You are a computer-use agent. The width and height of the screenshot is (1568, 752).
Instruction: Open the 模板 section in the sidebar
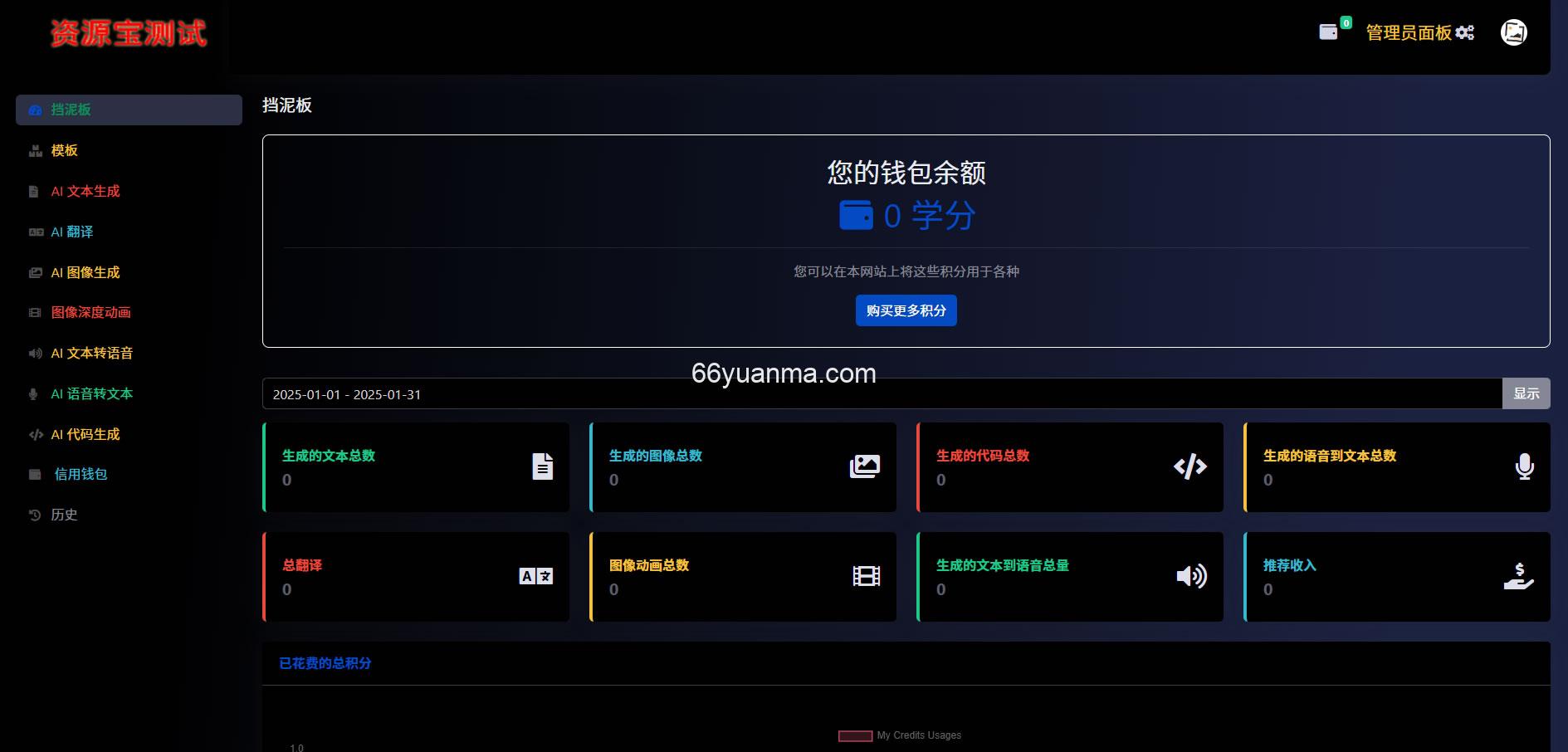64,150
